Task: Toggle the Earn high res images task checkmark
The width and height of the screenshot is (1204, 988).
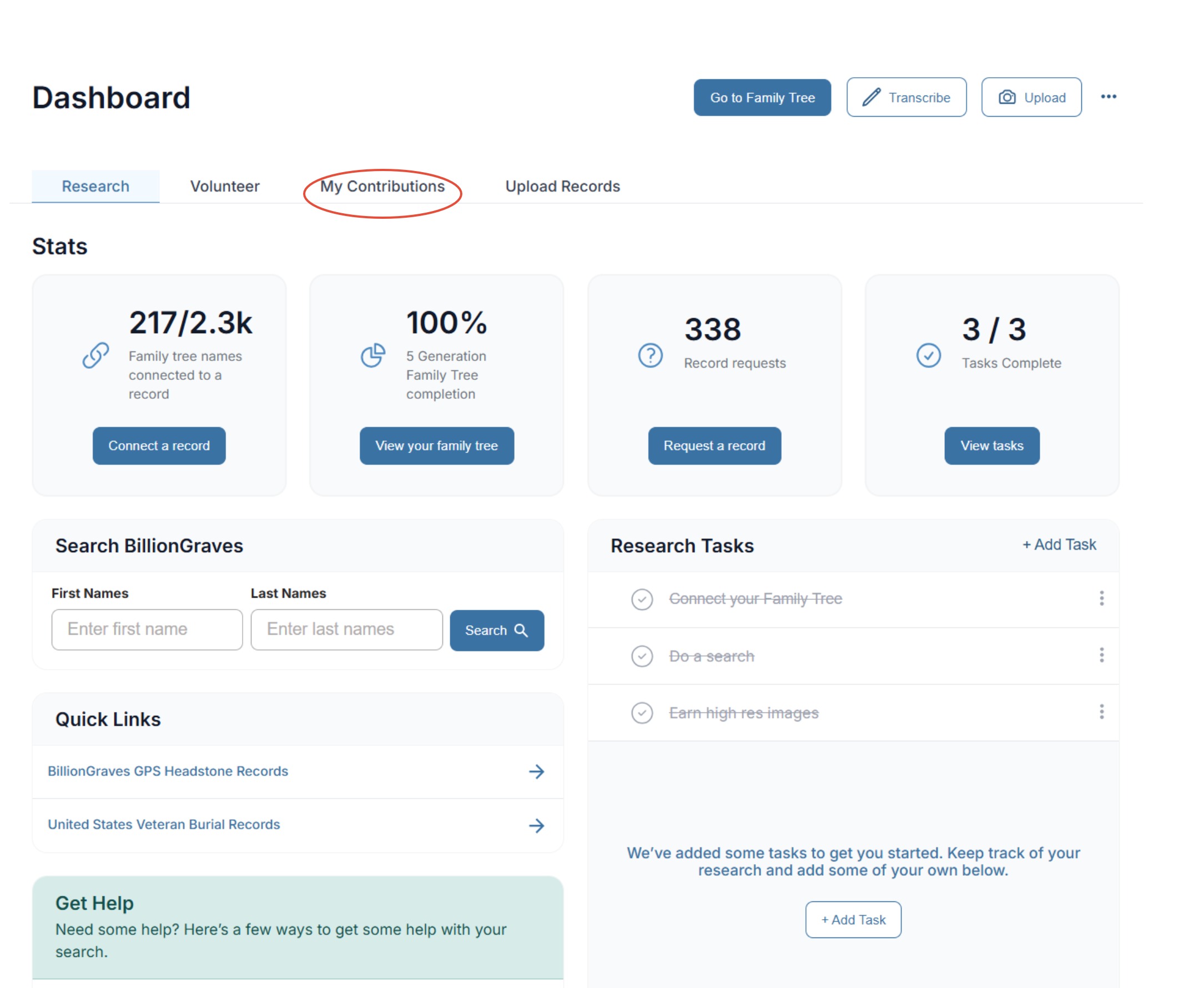Action: pyautogui.click(x=642, y=713)
